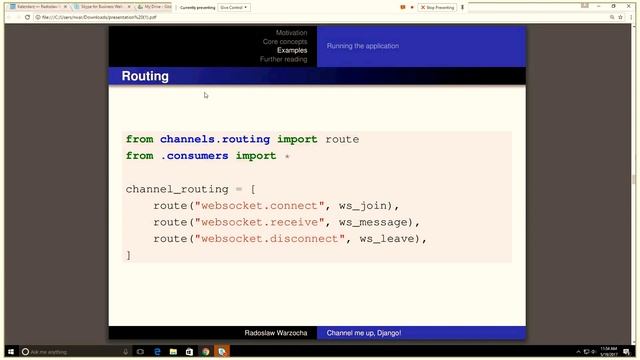This screenshot has height=360, width=640.
Task: Click the Routing slide title
Action: (x=145, y=76)
